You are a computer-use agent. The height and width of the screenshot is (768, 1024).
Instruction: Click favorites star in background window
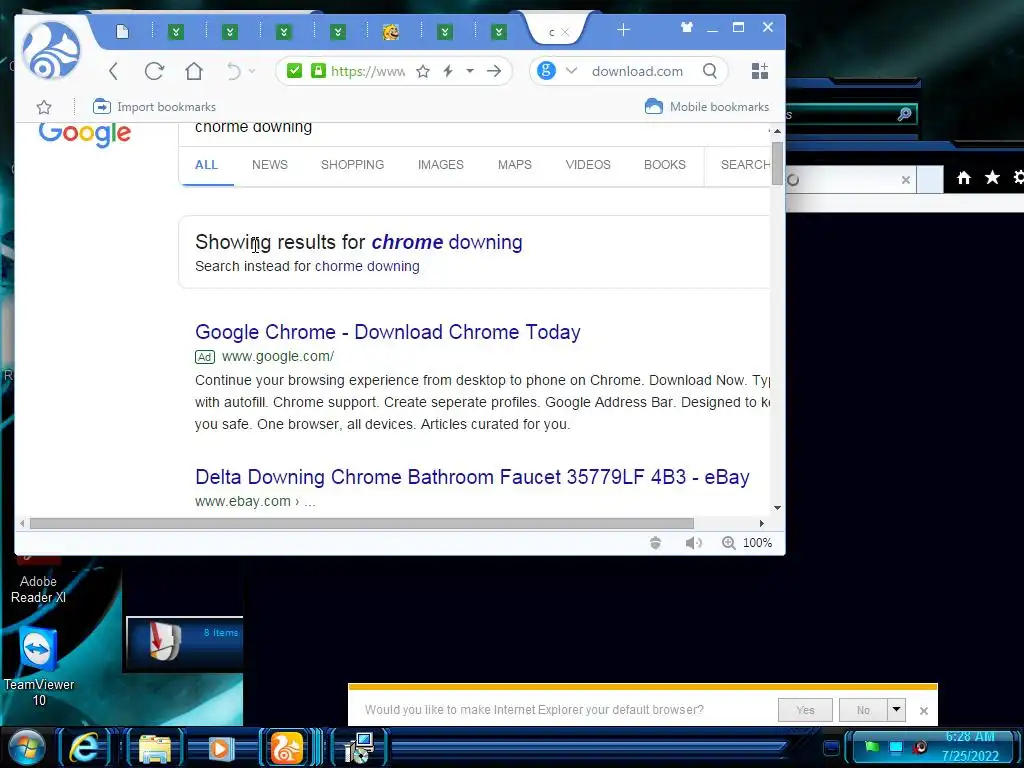[992, 177]
